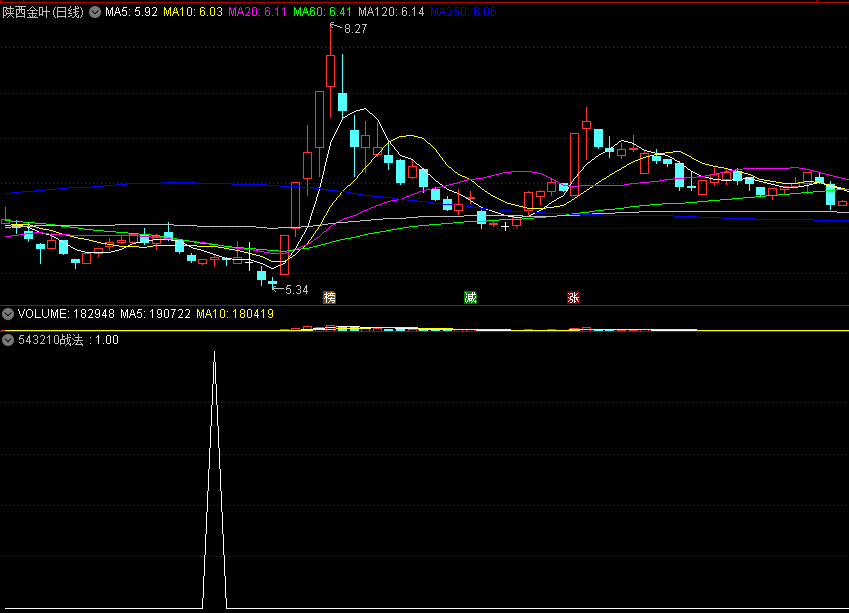Click the 543210战法 : 1.00 label

point(68,340)
